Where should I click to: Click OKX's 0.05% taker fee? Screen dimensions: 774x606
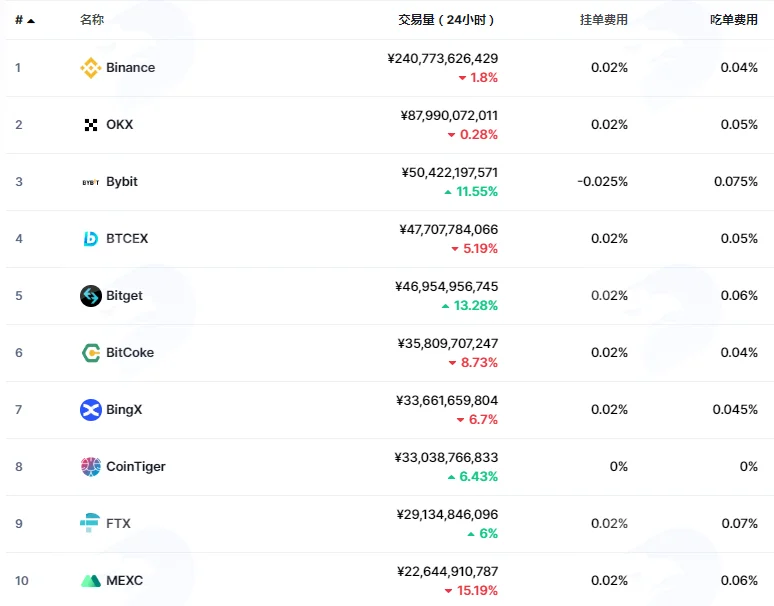point(739,125)
